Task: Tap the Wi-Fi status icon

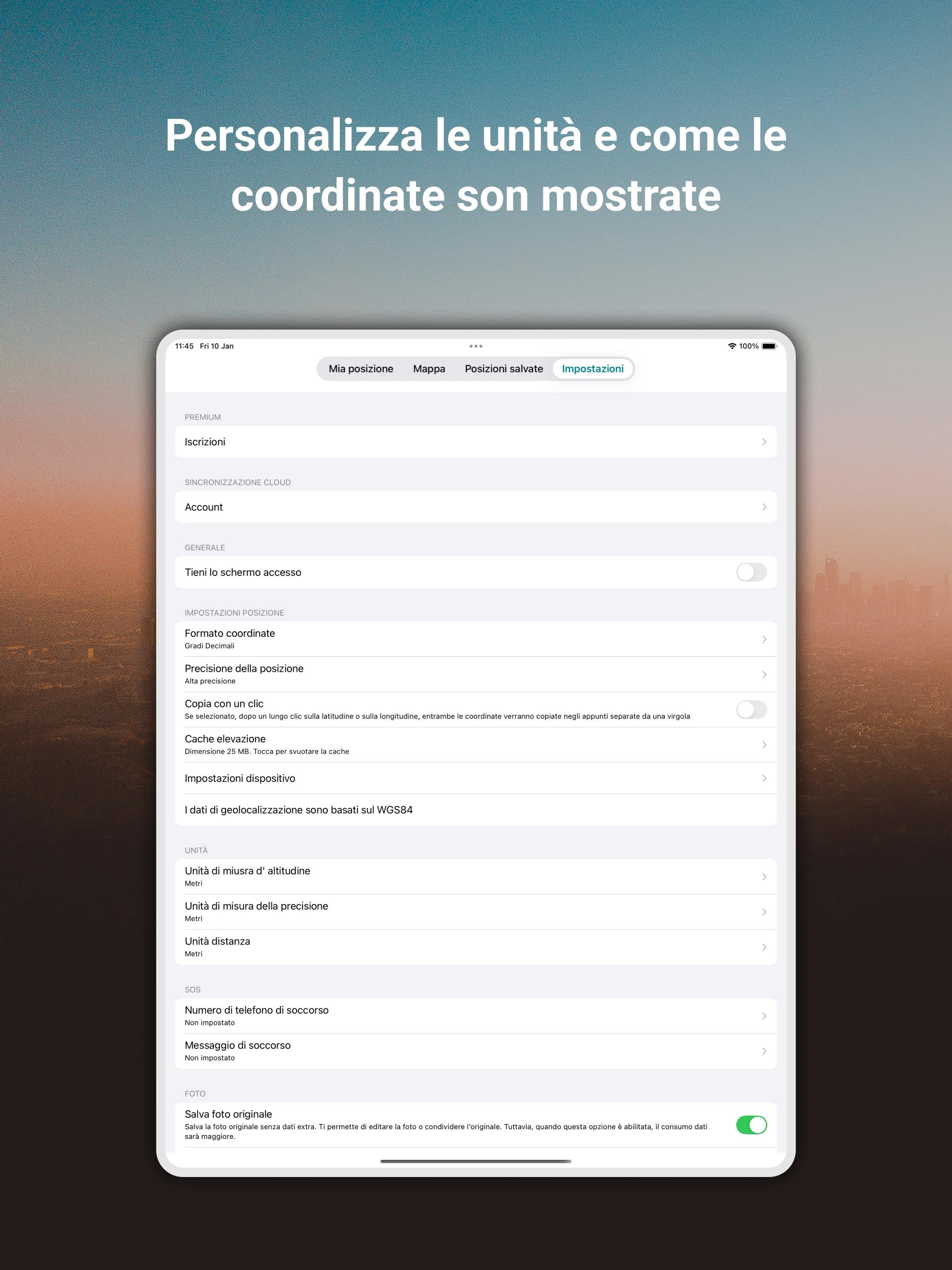Action: pos(732,346)
